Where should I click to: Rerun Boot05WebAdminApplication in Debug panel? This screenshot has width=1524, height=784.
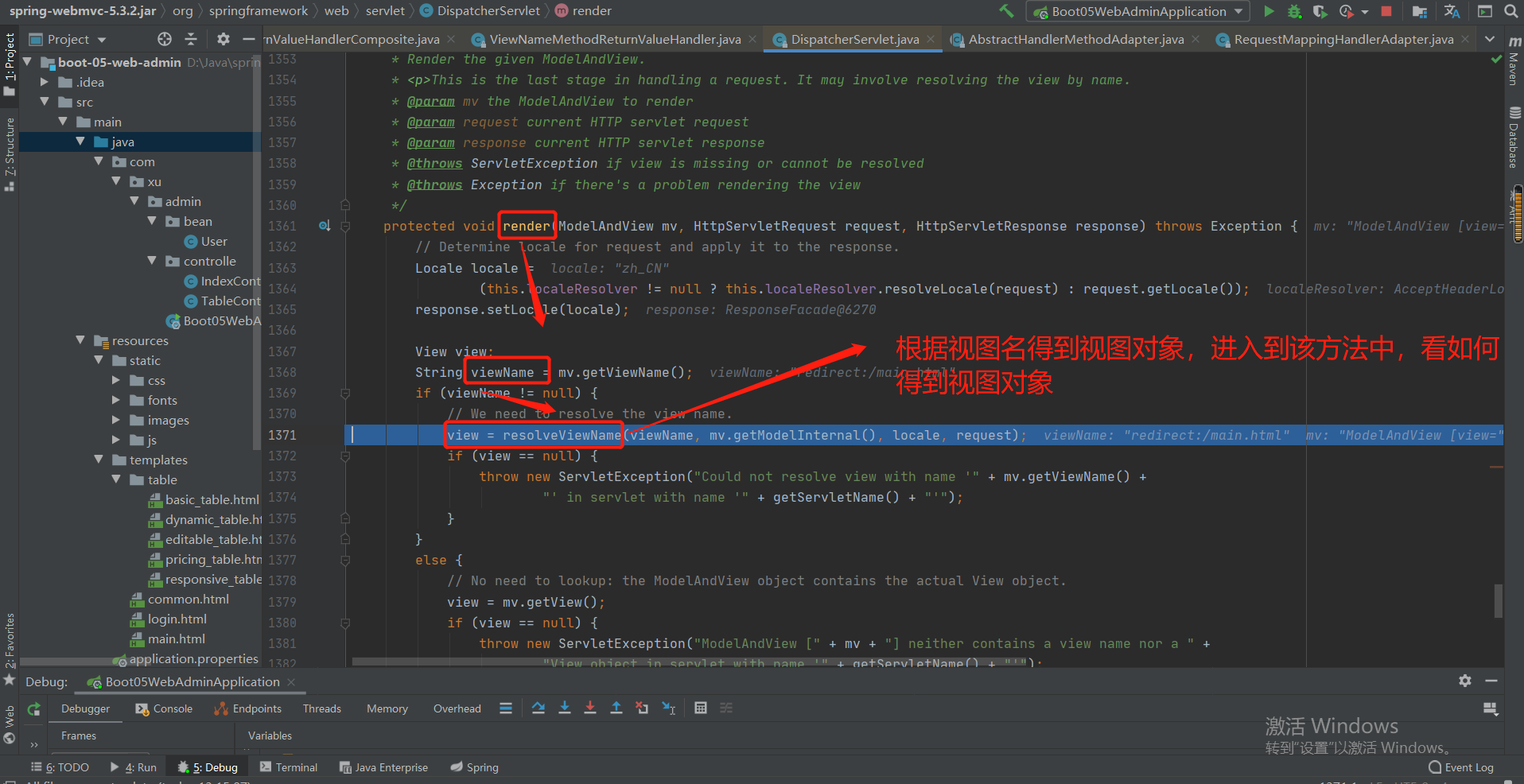[33, 709]
